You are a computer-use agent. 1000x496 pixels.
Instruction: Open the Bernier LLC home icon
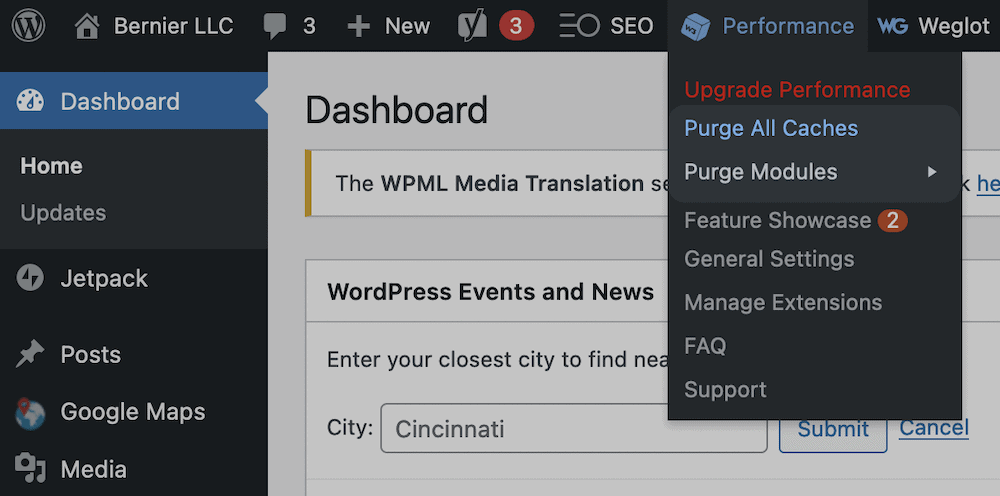[87, 26]
